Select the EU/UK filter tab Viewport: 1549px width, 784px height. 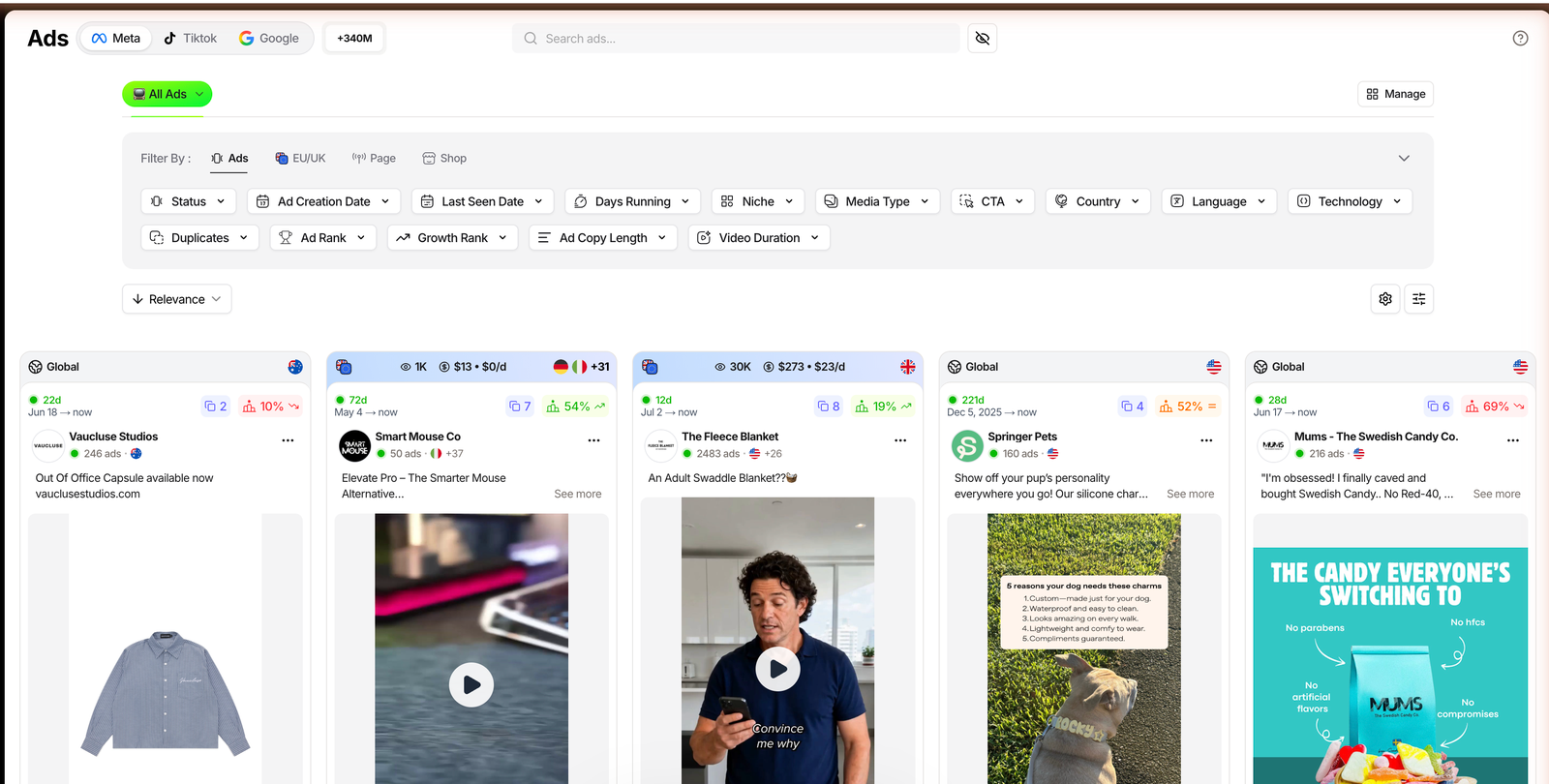300,158
